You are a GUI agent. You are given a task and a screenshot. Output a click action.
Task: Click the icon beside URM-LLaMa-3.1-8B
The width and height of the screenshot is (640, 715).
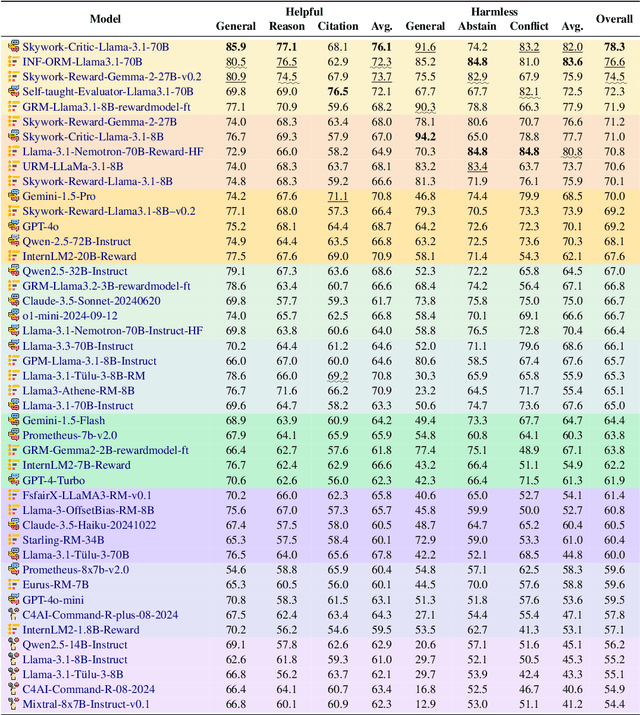14,166
